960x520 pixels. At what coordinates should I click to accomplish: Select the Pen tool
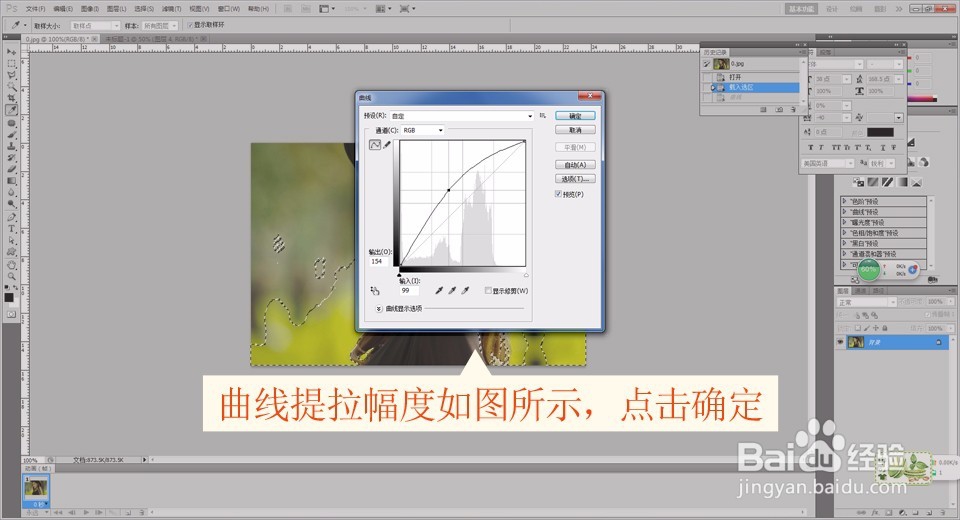11,217
